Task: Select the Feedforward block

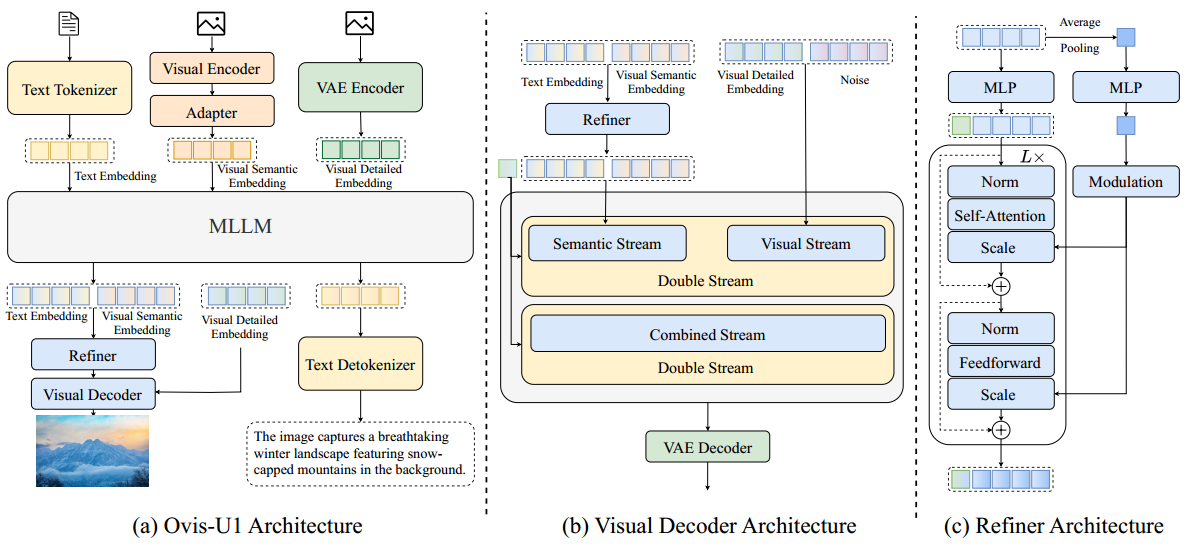Action: pos(1001,363)
